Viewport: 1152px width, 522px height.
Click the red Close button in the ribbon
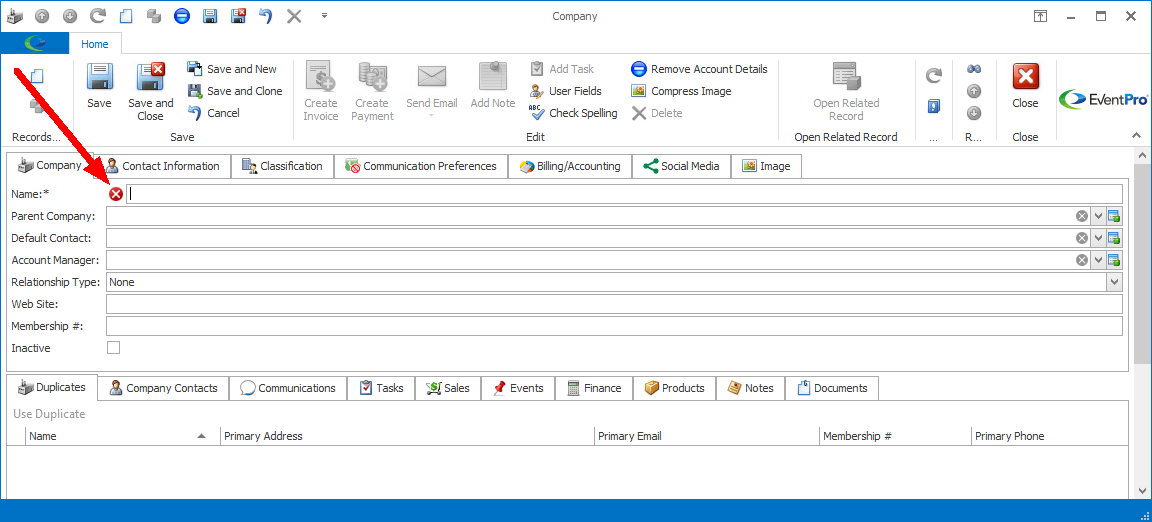[1025, 76]
